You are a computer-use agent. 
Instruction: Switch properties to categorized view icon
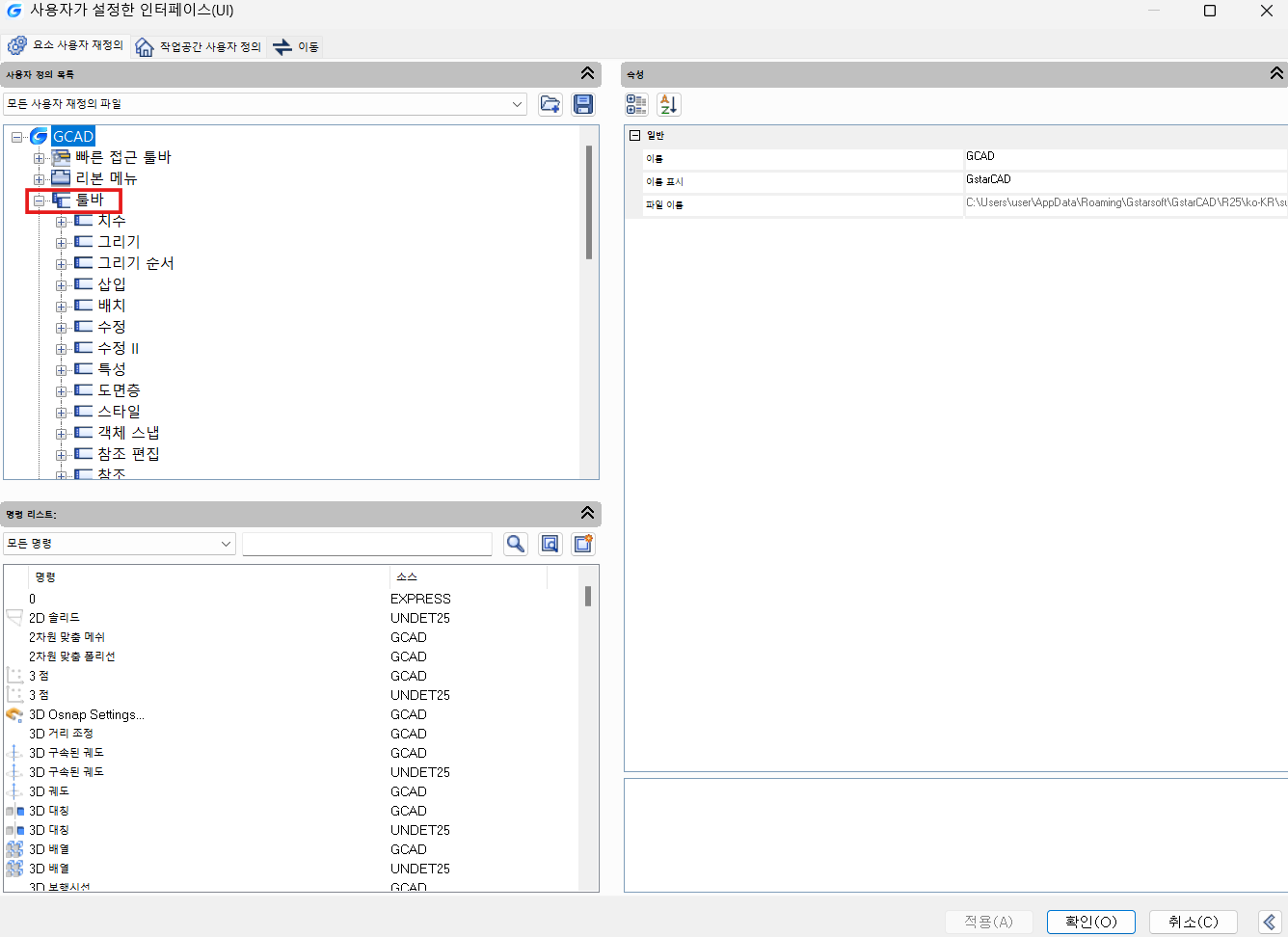click(636, 104)
